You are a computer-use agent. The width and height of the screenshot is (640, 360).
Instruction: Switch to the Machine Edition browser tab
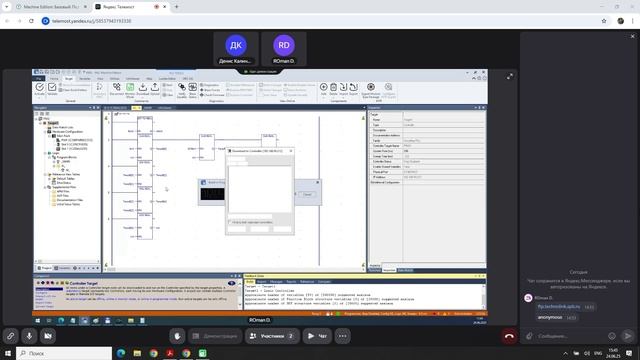point(51,7)
